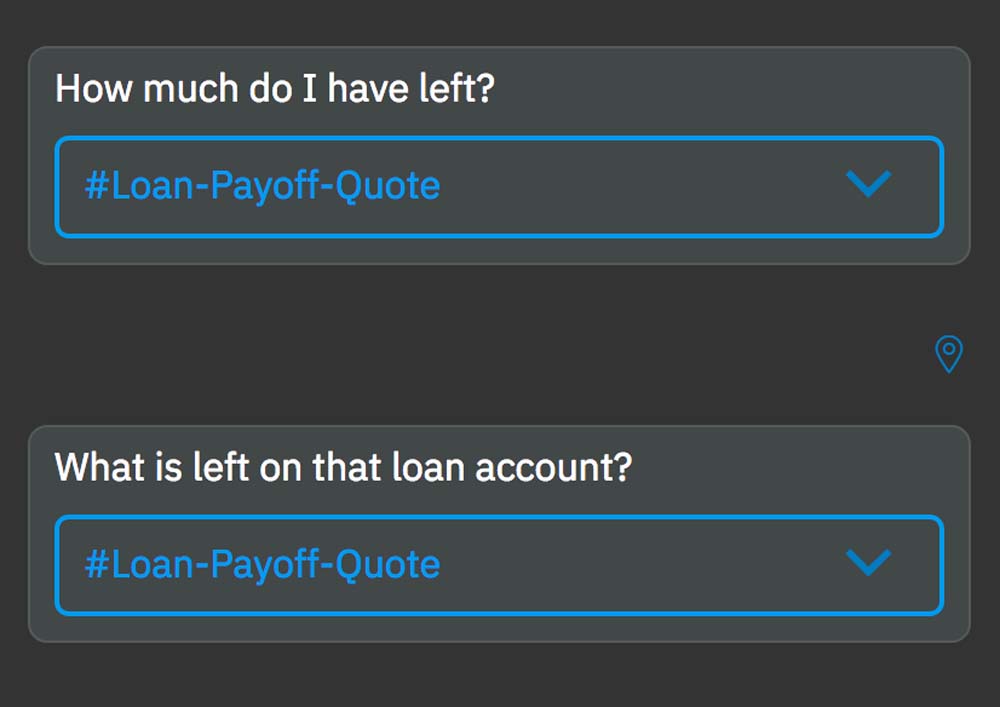This screenshot has height=707, width=1000.
Task: Click chevron arrow under "How much do I have left?"
Action: [x=868, y=184]
